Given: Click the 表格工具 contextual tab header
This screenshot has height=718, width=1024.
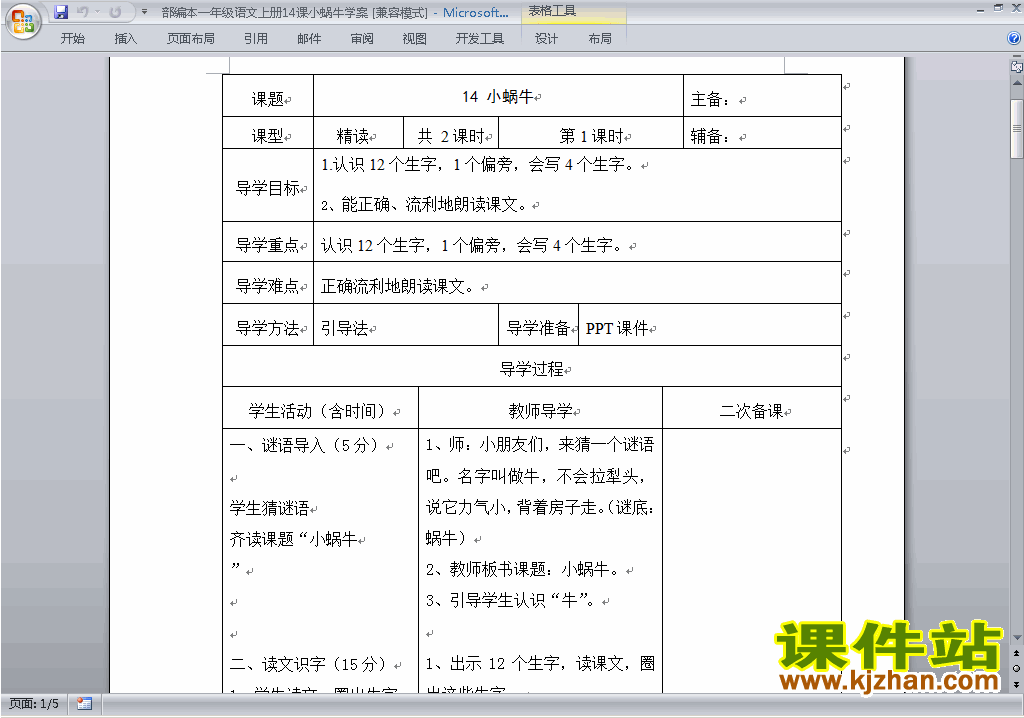Looking at the screenshot, I should (552, 11).
